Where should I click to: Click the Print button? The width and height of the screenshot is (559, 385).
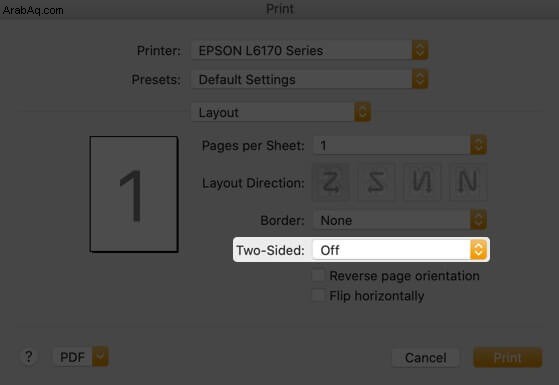click(507, 358)
